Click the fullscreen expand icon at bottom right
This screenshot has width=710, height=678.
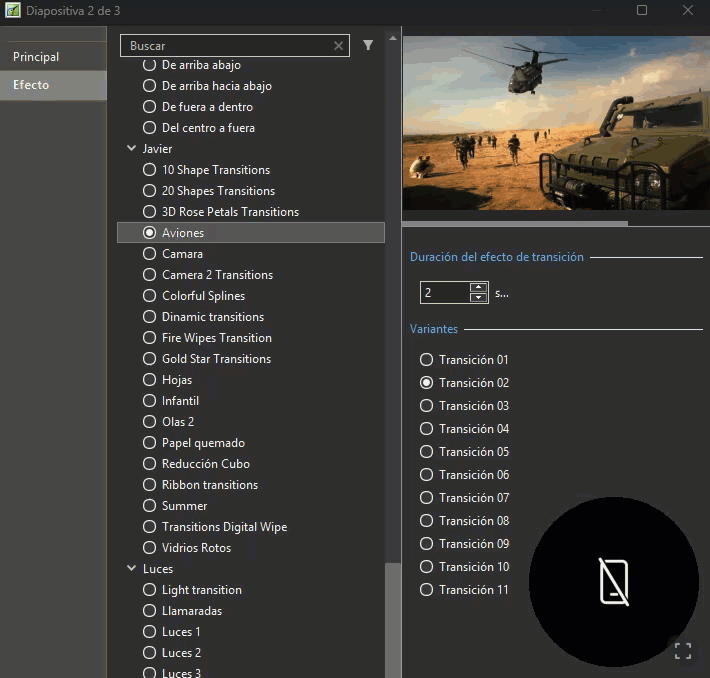683,651
